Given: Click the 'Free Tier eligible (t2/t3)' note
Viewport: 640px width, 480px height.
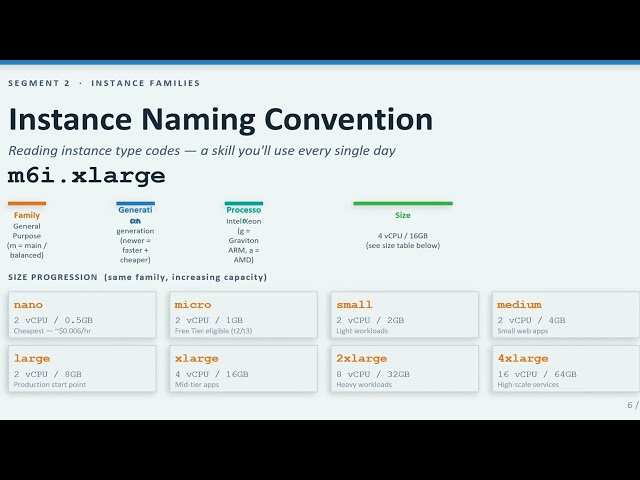Looking at the screenshot, I should click(213, 331).
